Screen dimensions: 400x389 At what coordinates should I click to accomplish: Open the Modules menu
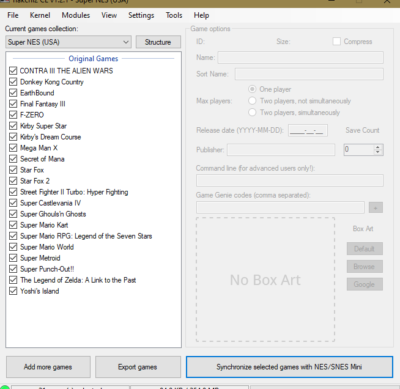click(x=76, y=15)
